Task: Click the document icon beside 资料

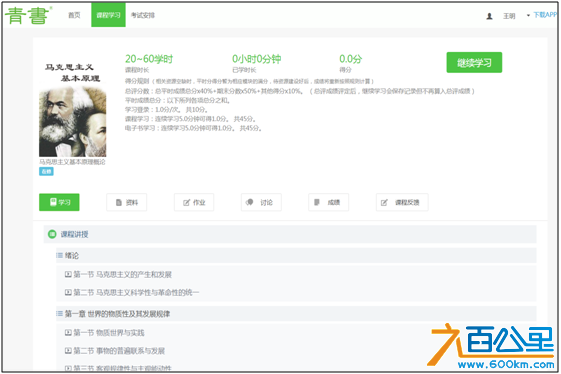Action: click(x=118, y=203)
